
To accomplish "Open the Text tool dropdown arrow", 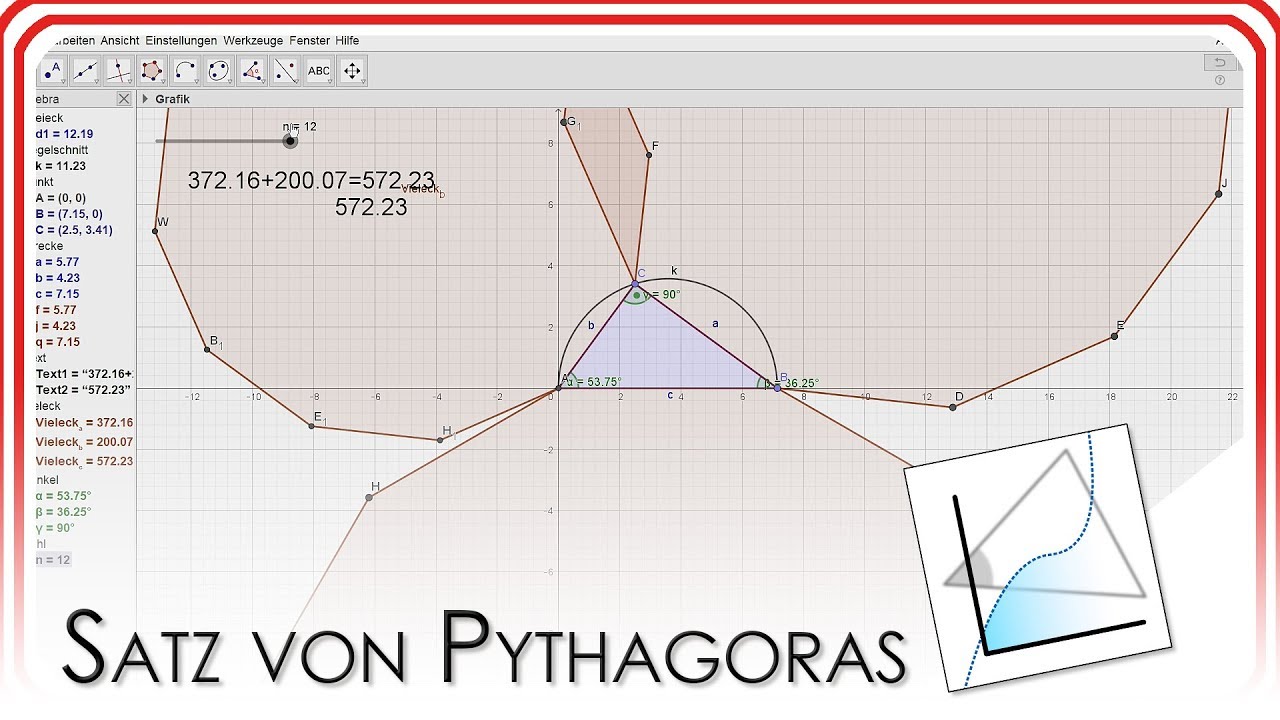I will click(330, 81).
